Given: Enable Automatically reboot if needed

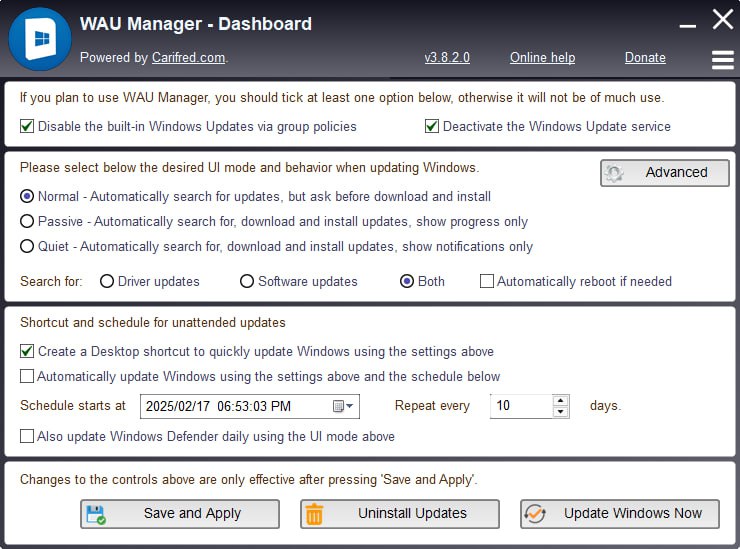Looking at the screenshot, I should [487, 282].
